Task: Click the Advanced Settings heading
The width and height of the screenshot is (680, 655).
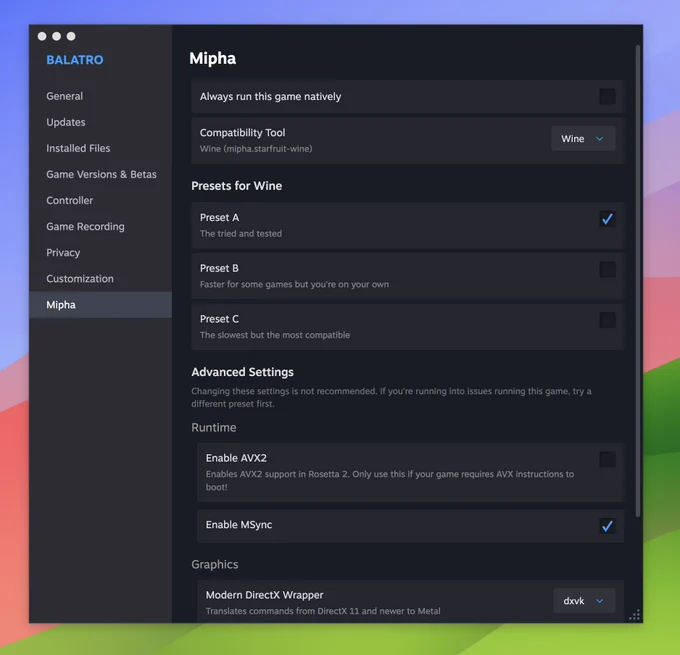Action: pos(242,372)
